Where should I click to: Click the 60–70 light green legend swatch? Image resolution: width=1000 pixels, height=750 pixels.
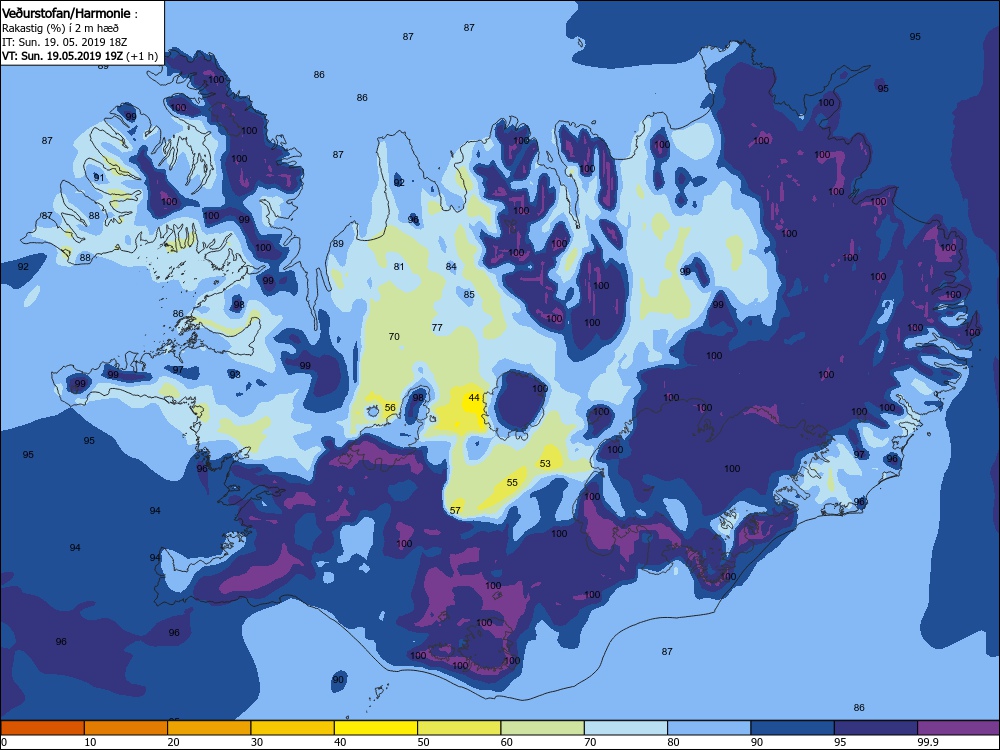(x=543, y=728)
